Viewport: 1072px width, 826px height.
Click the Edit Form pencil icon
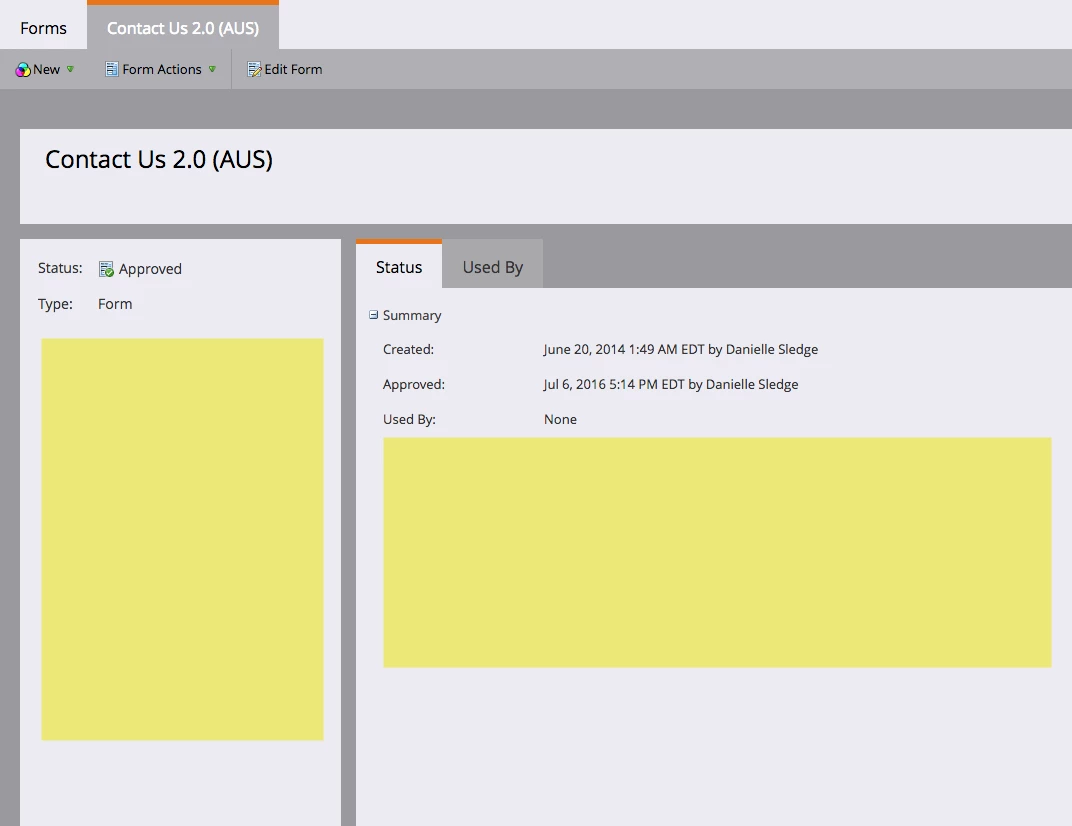pyautogui.click(x=254, y=69)
